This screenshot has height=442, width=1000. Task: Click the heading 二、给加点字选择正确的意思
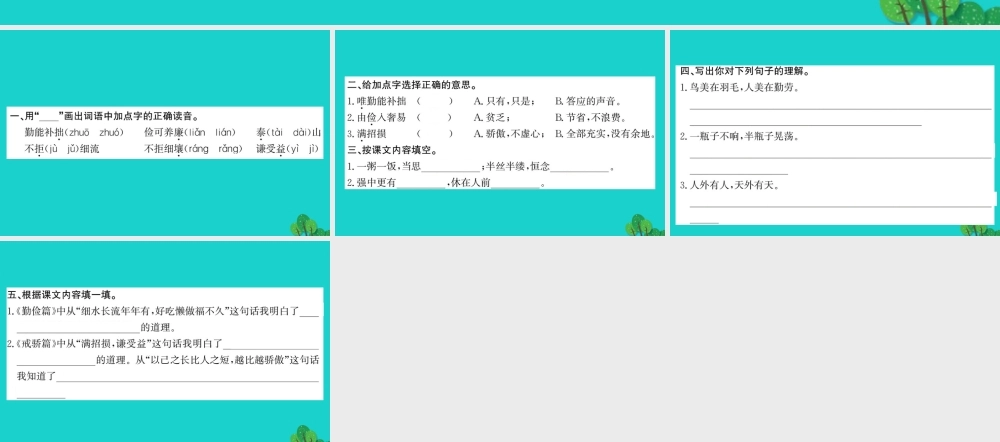(413, 85)
